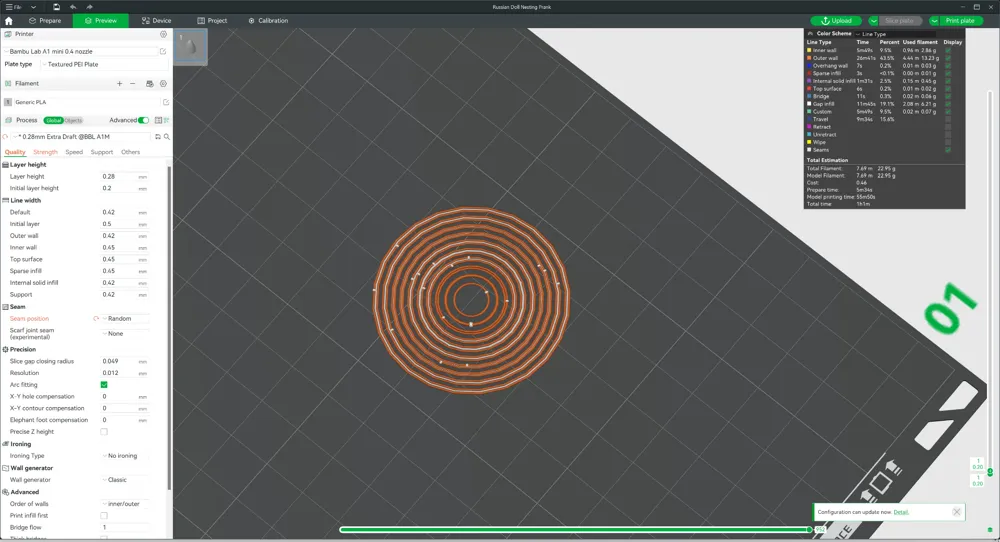Reset Seam position with the revert arrow
Screen dimensions: 1000x542
(x=96, y=318)
